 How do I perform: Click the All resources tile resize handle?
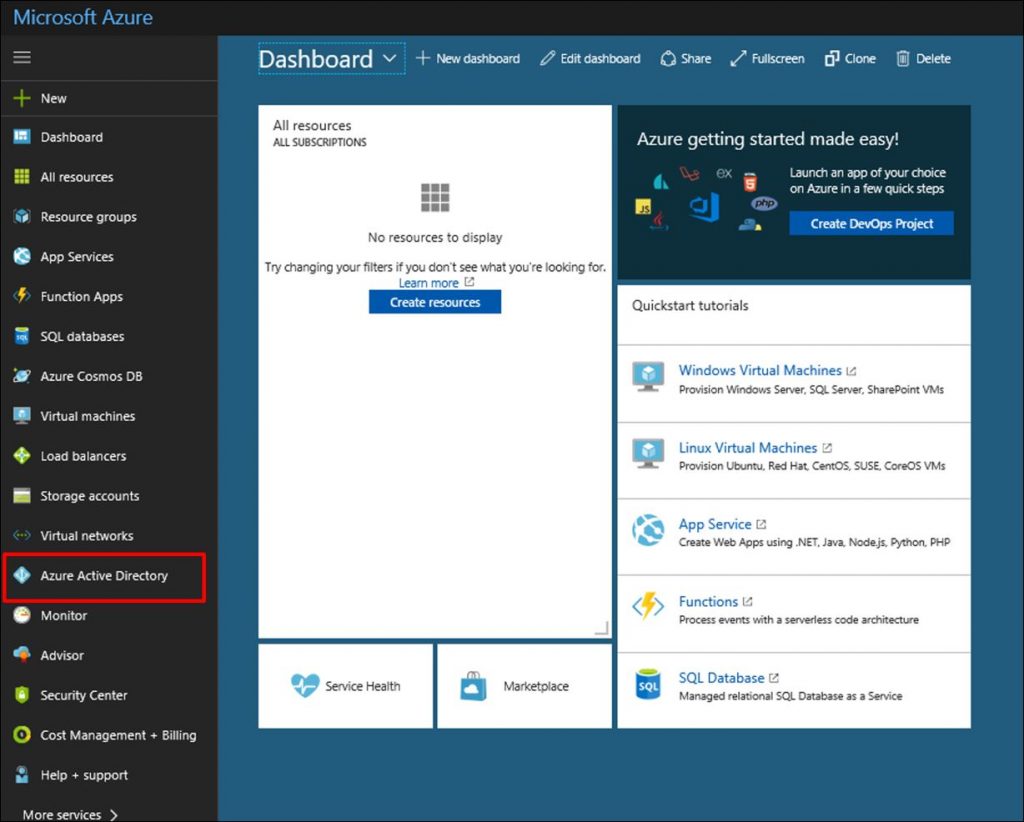point(603,628)
